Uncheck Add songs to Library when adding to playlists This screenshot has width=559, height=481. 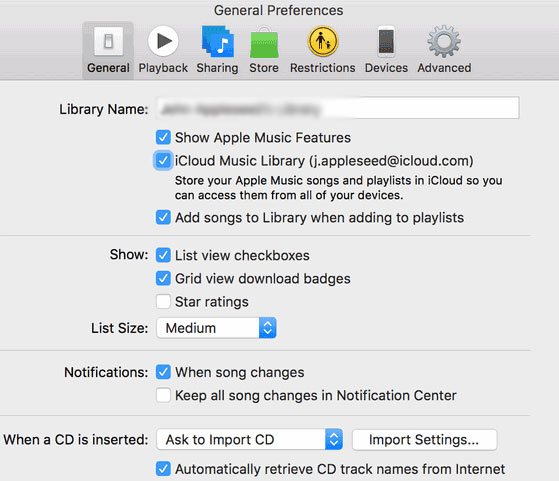163,217
